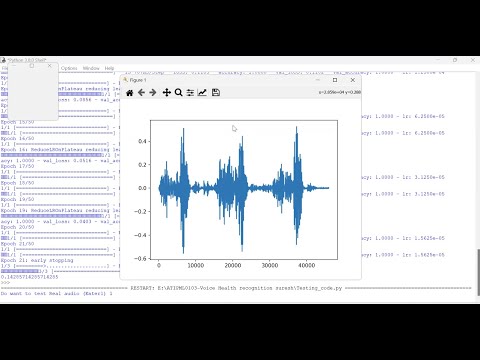Click the 'Epoch 18/50' line in the shell
The width and height of the screenshot is (480, 360).
tap(17, 183)
